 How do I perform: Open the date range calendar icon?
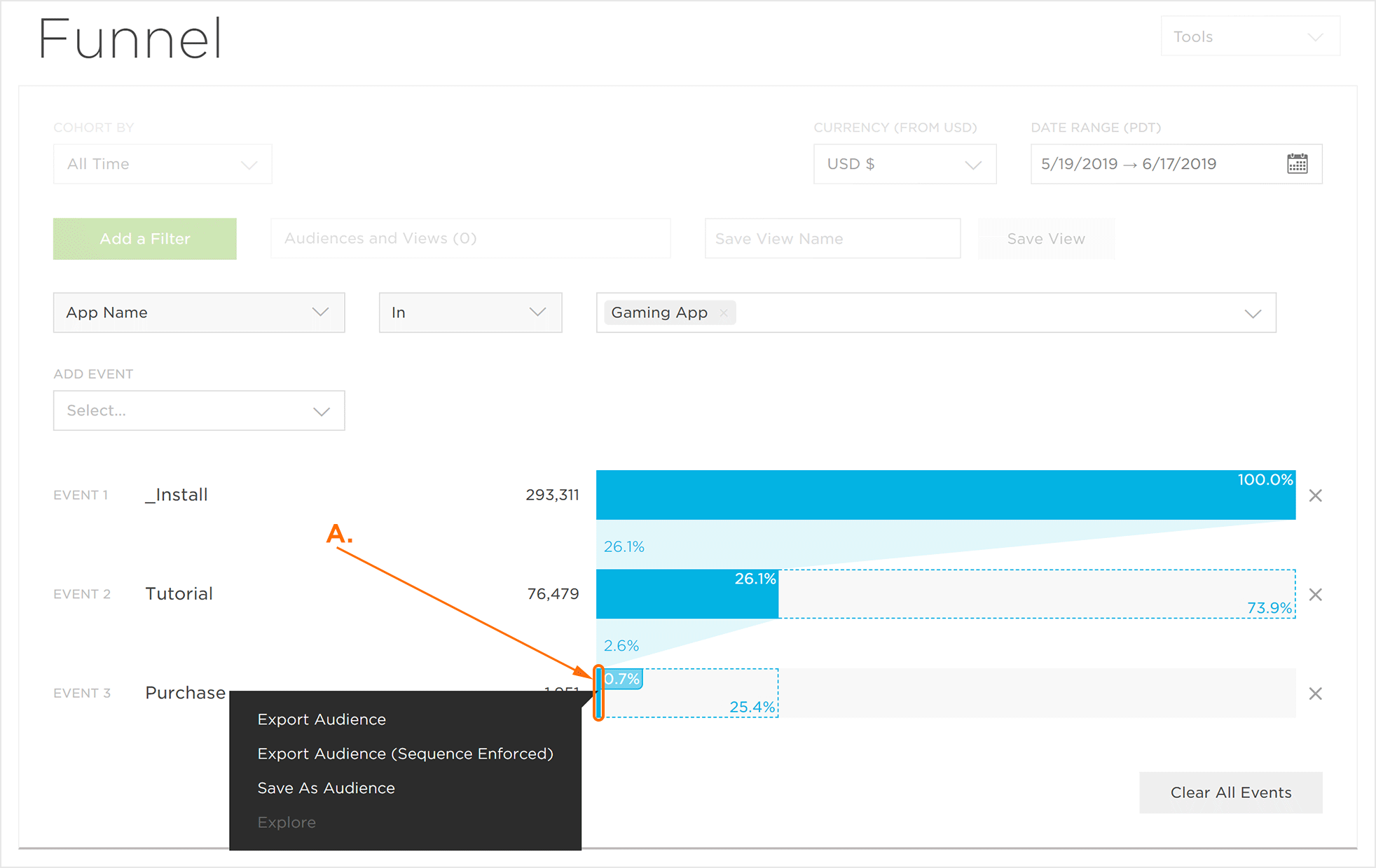click(1297, 164)
